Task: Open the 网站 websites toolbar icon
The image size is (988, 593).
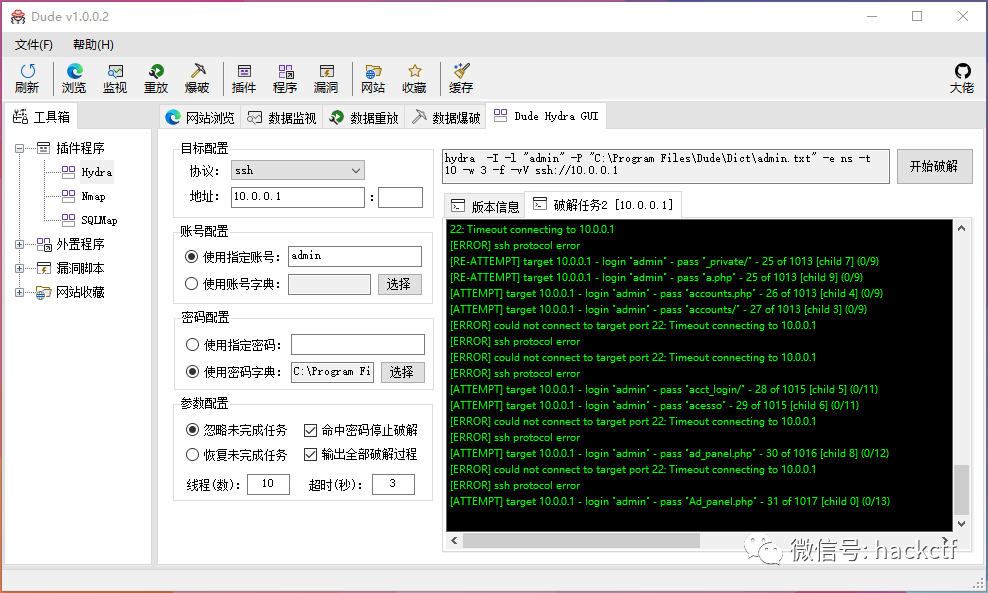Action: [x=373, y=79]
